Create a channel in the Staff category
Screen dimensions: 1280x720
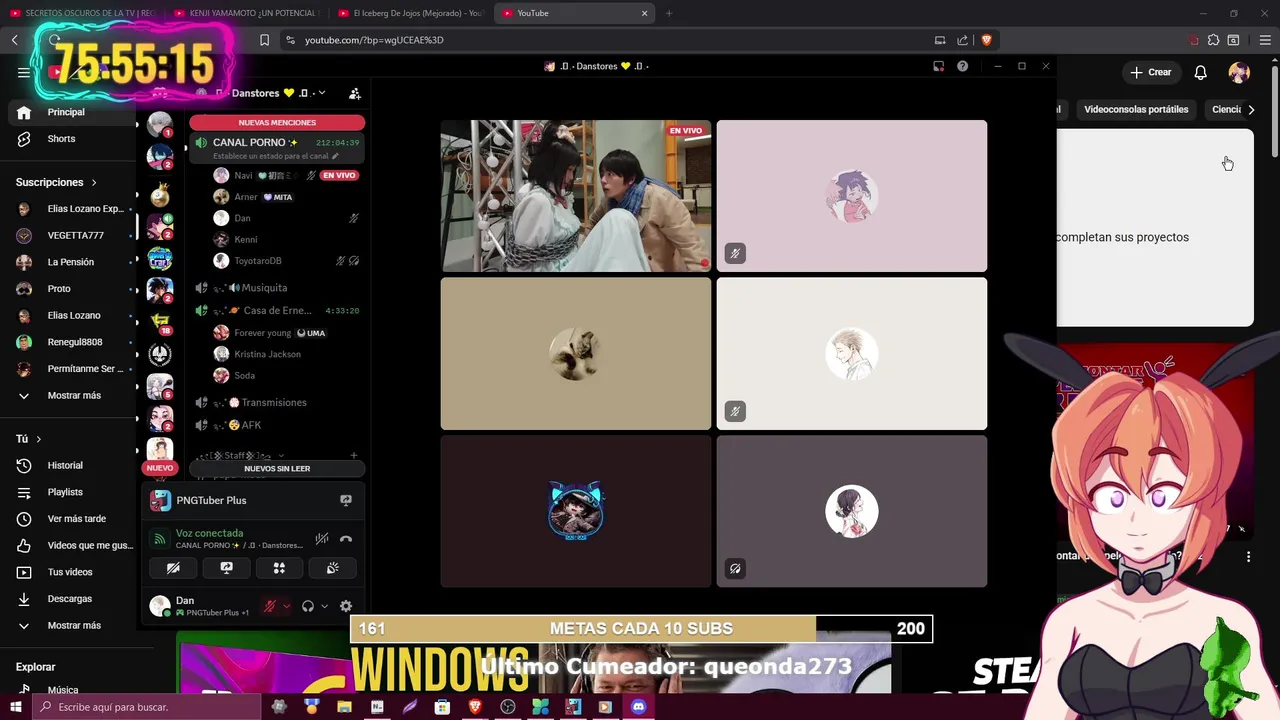353,455
